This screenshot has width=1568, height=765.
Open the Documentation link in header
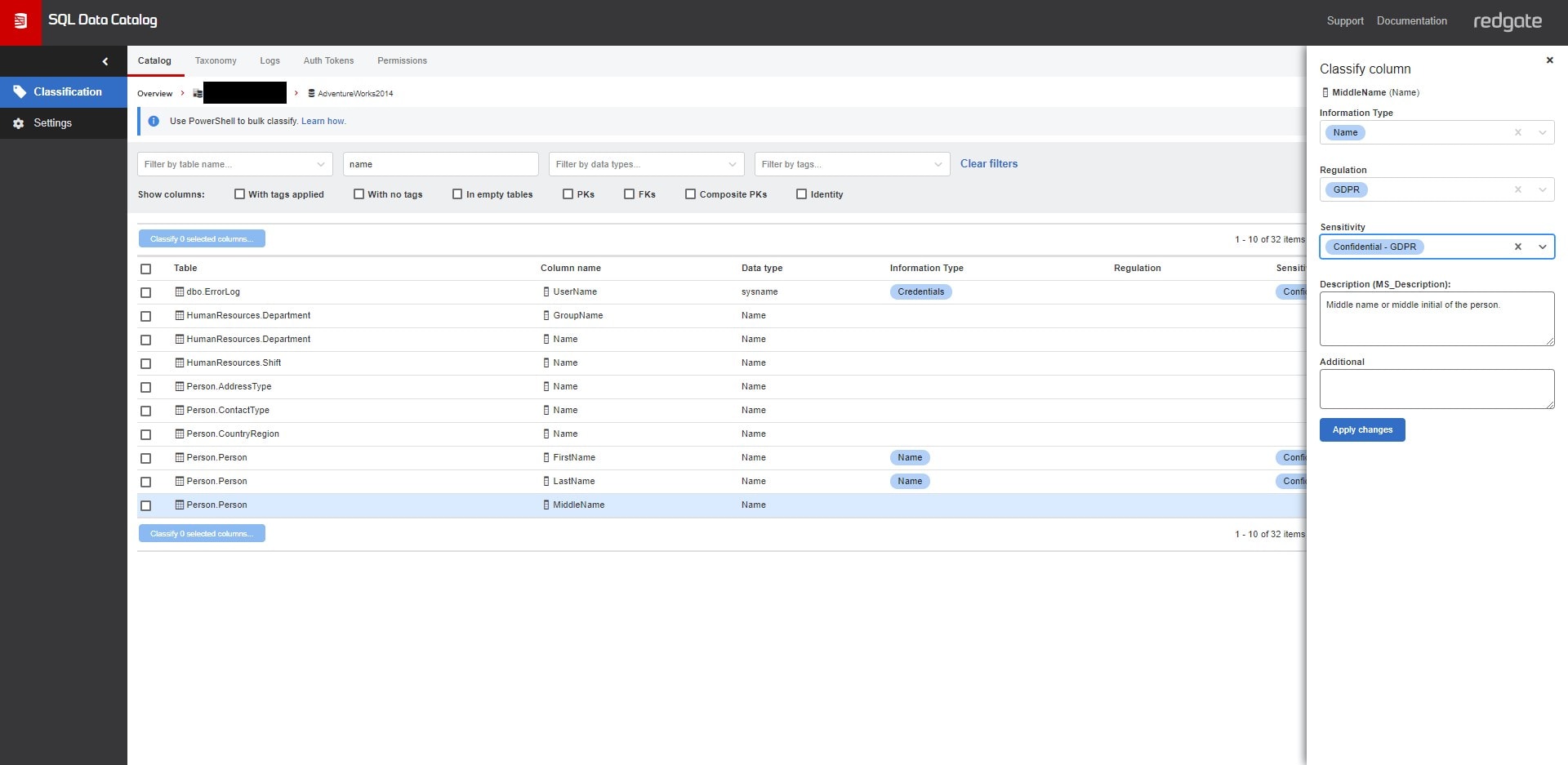pos(1411,20)
